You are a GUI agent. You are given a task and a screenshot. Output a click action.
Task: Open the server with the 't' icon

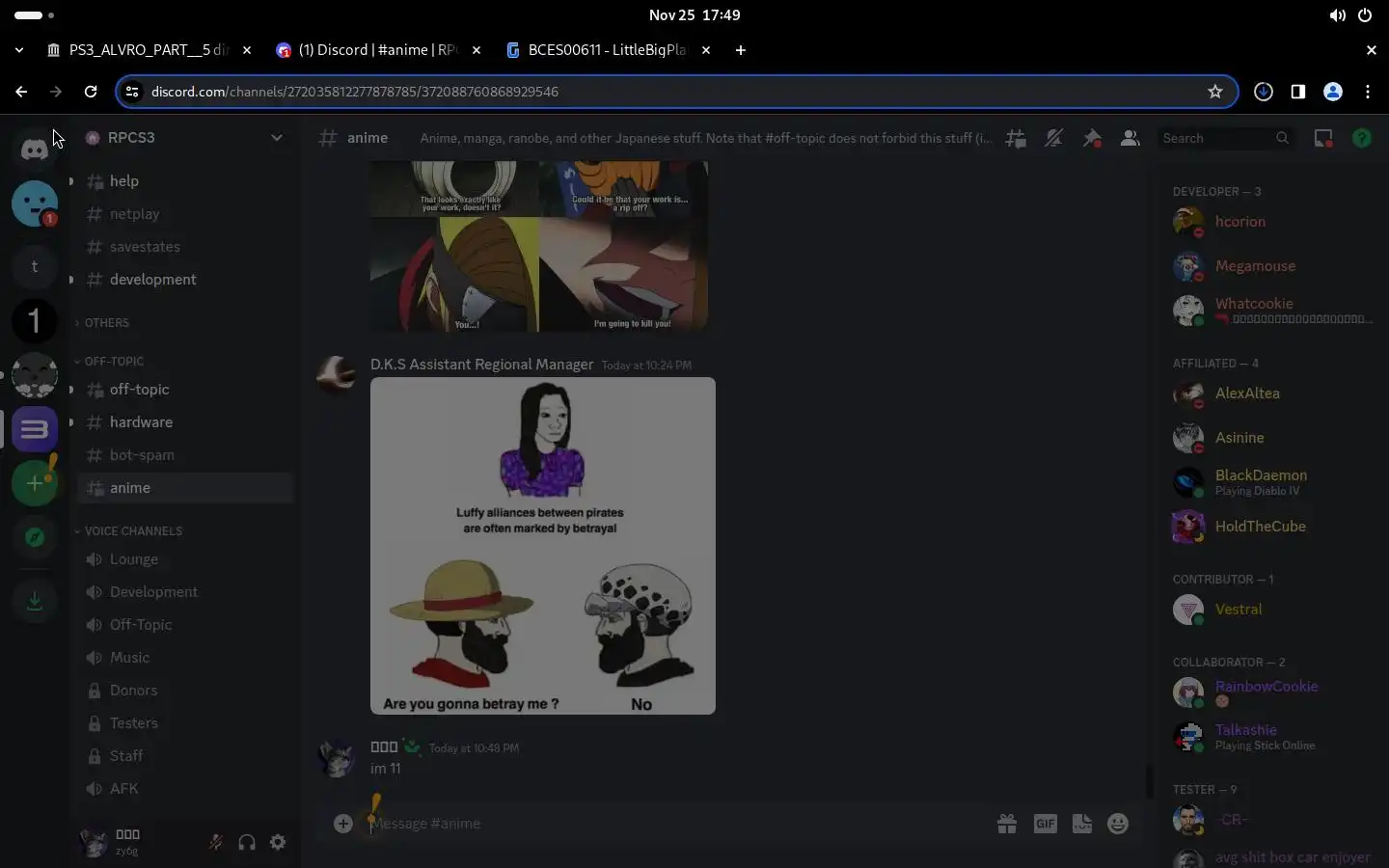click(35, 266)
